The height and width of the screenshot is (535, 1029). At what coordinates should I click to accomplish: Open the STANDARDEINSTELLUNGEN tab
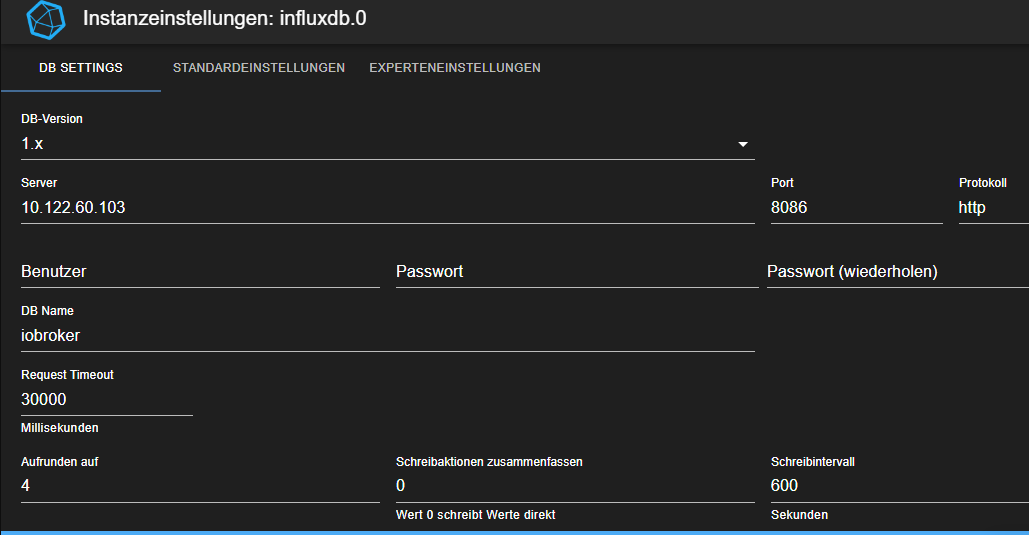259,68
